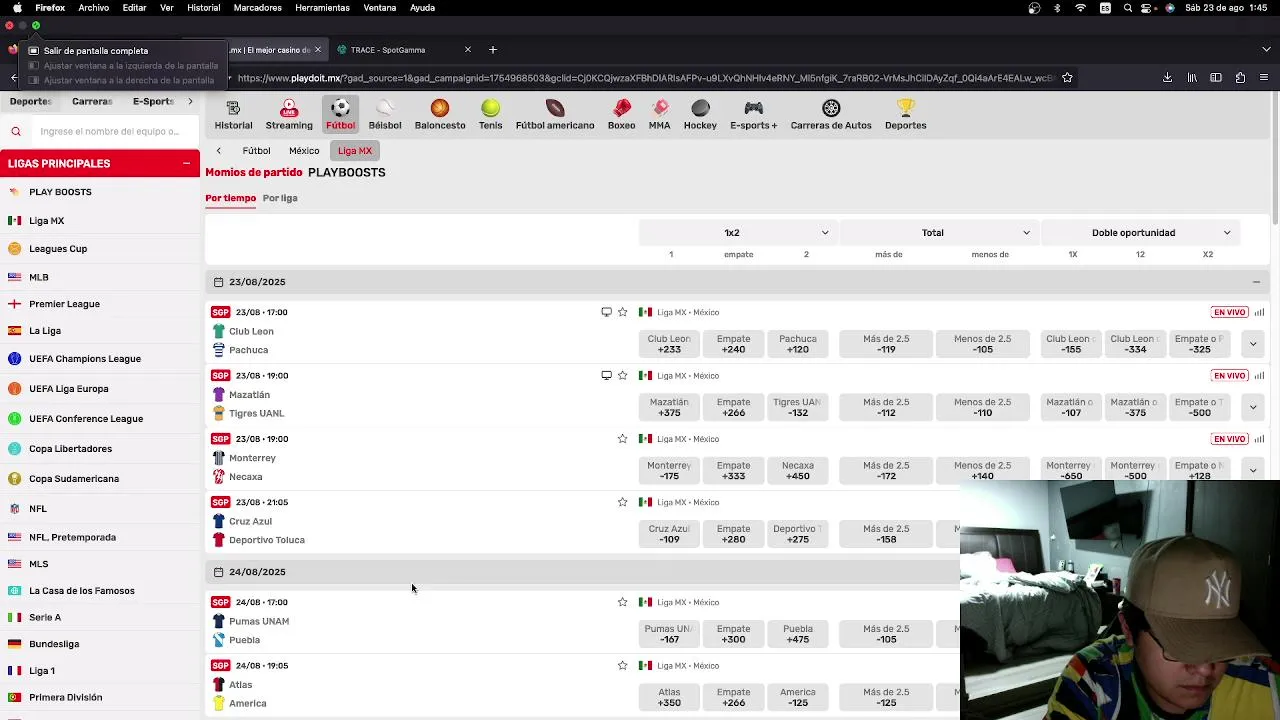
Task: Open statistics icon for Monterrey match
Action: 1259,439
